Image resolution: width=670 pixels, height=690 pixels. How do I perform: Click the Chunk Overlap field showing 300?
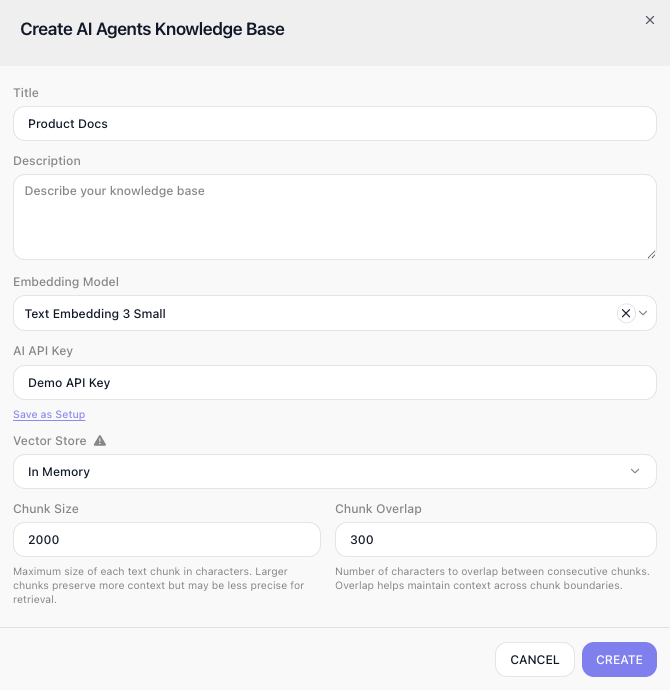496,540
